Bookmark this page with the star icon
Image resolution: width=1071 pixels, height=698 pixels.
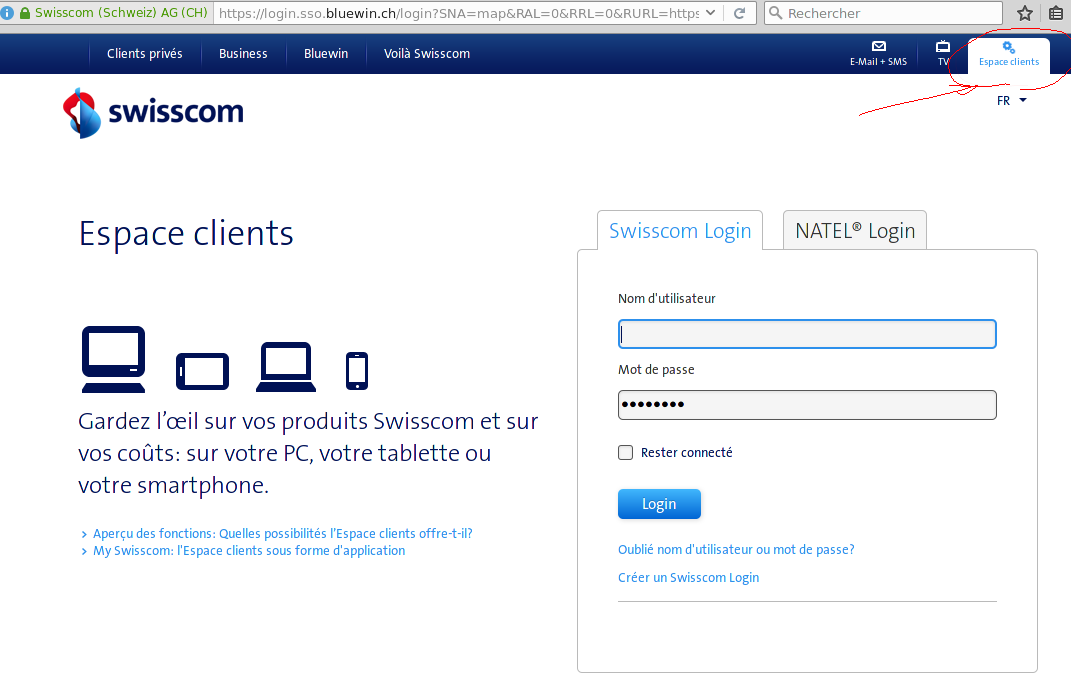[1025, 13]
